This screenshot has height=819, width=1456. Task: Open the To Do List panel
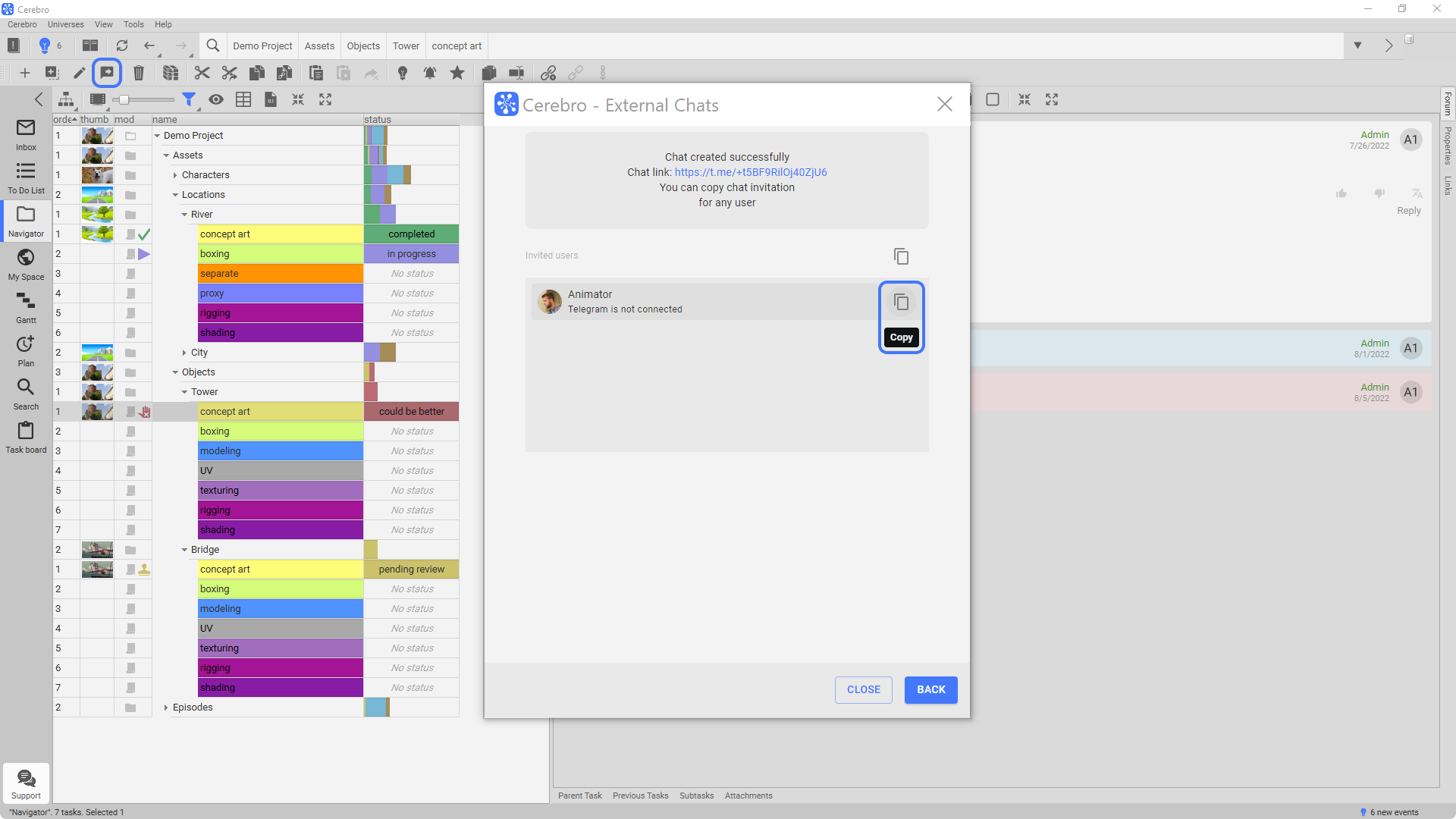point(26,178)
